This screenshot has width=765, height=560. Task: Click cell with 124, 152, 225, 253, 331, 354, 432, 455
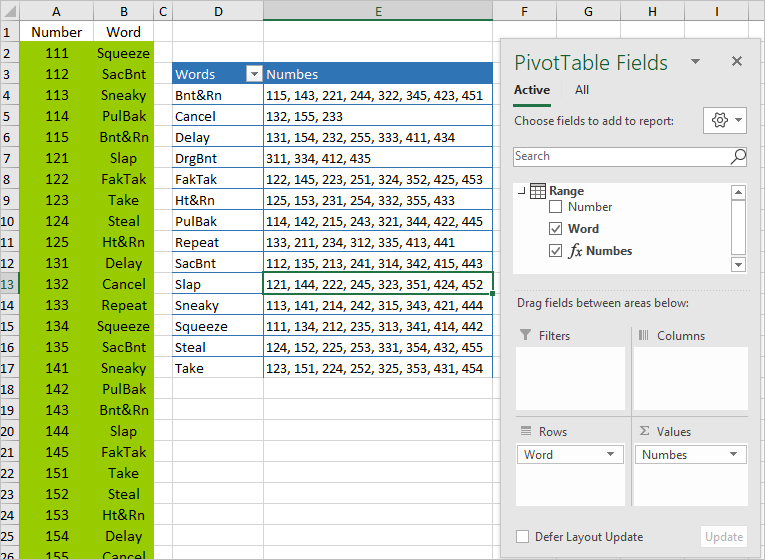coord(378,347)
